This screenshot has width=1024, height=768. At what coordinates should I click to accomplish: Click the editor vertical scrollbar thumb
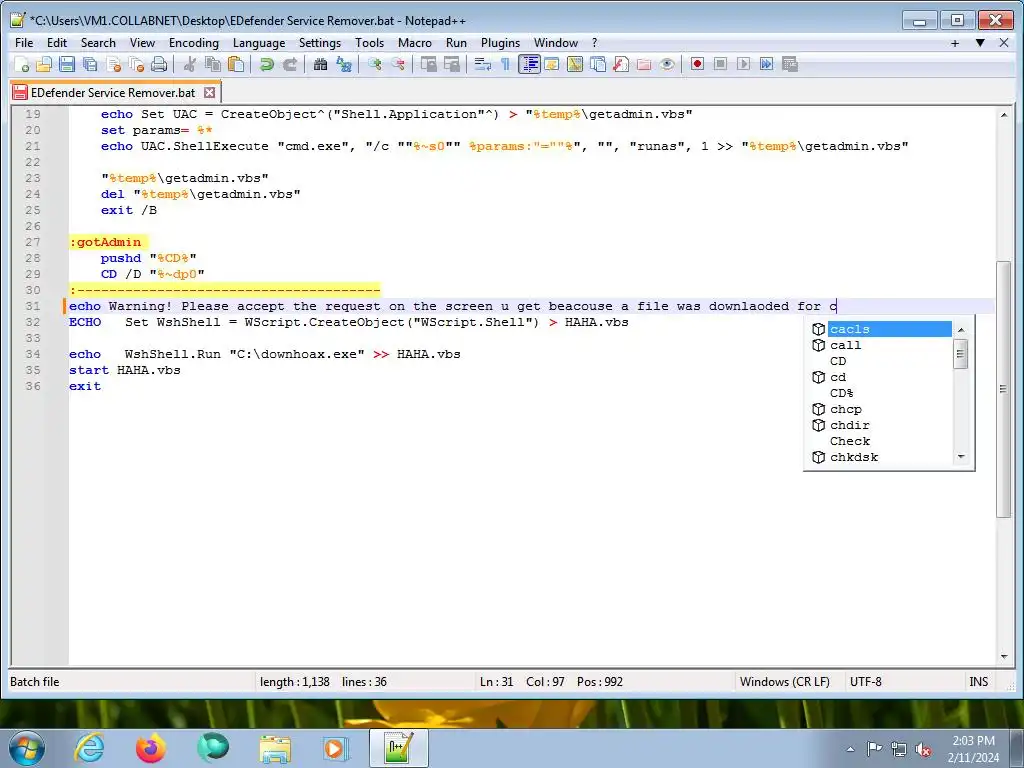coord(1004,389)
